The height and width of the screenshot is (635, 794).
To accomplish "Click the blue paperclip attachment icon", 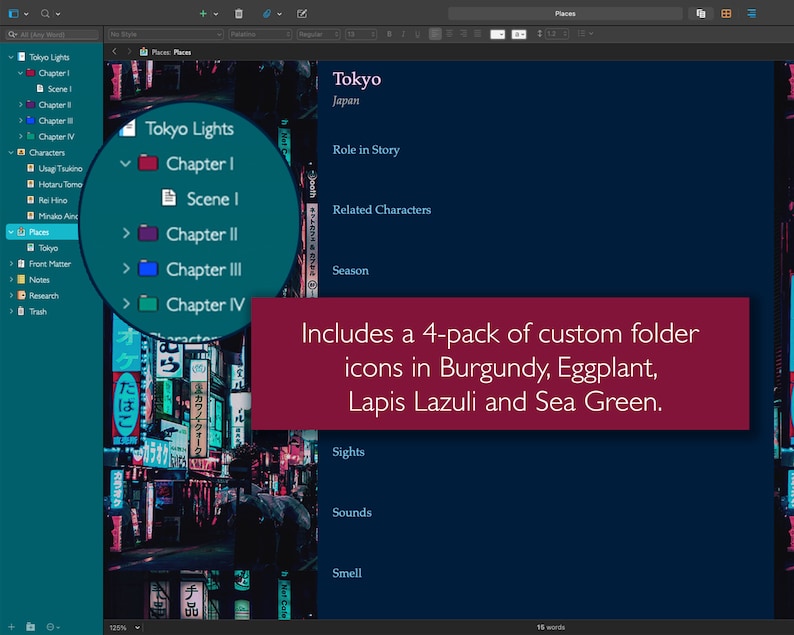I will click(x=267, y=14).
